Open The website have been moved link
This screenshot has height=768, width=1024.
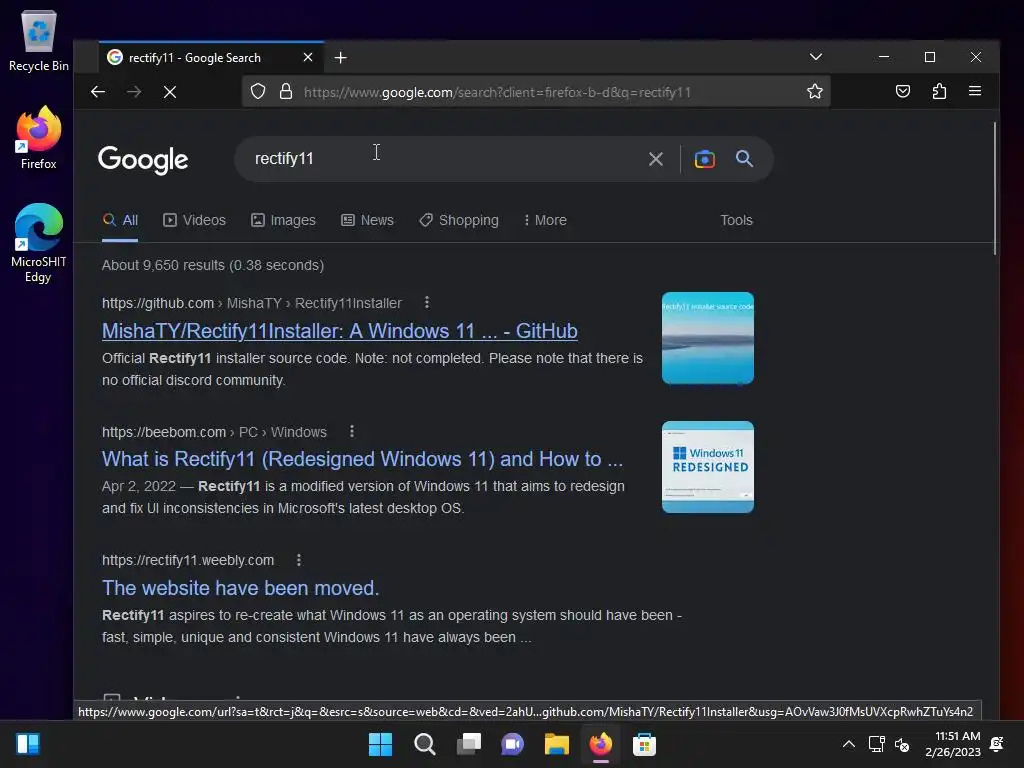[x=240, y=588]
